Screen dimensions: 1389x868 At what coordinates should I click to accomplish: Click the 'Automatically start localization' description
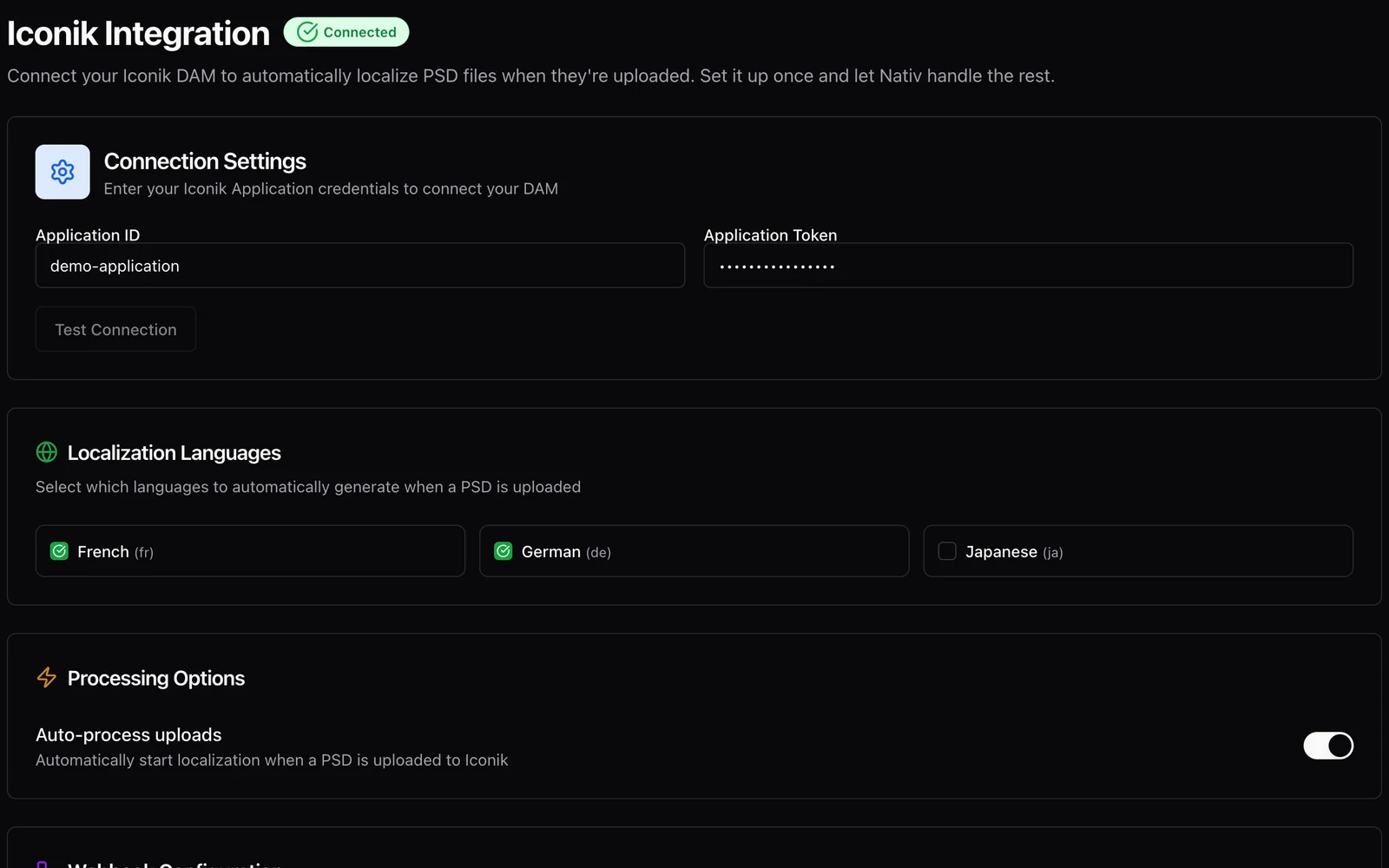coord(272,760)
